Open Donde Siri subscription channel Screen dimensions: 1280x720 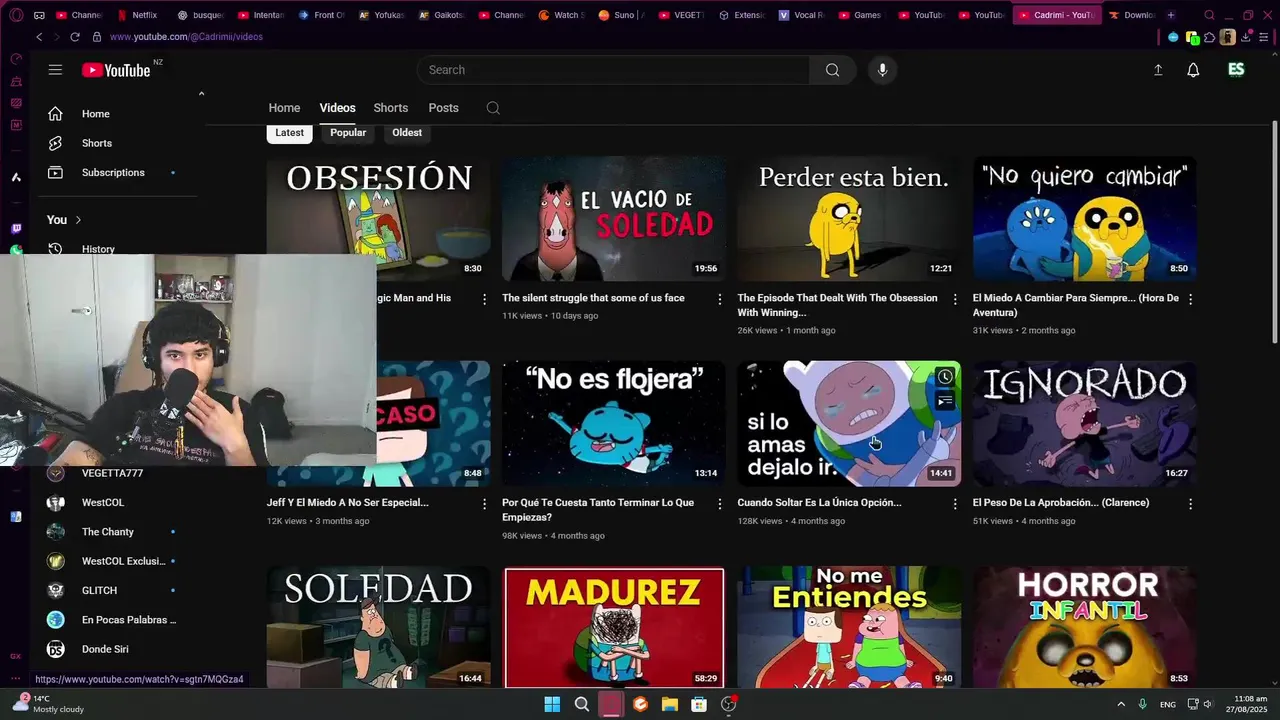[x=105, y=649]
